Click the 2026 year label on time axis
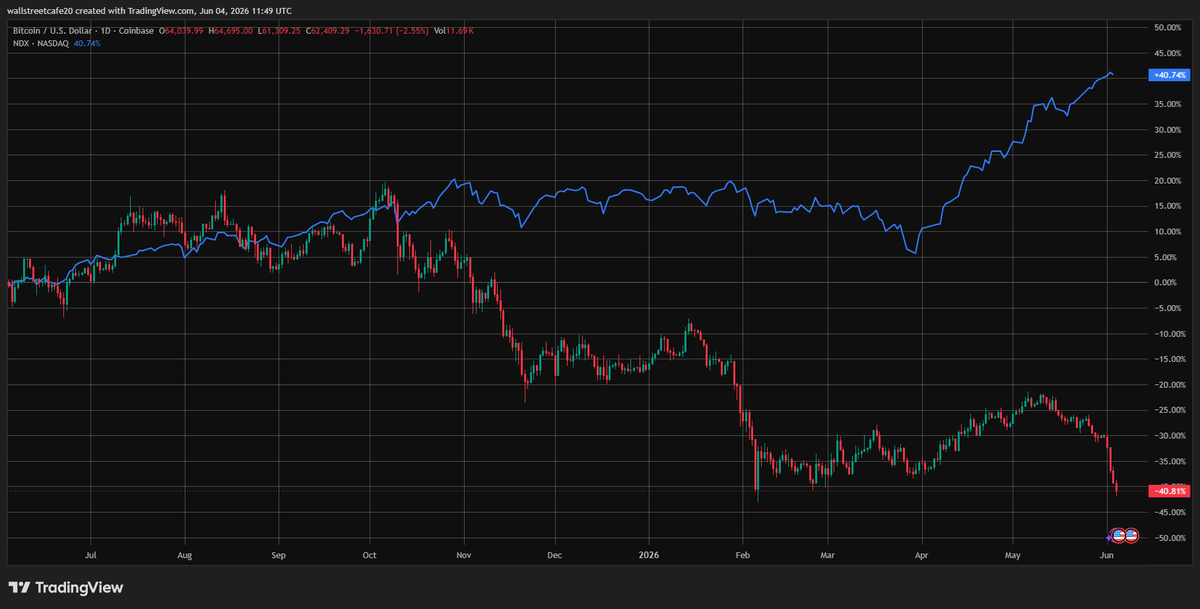The width and height of the screenshot is (1200, 609). click(x=649, y=553)
